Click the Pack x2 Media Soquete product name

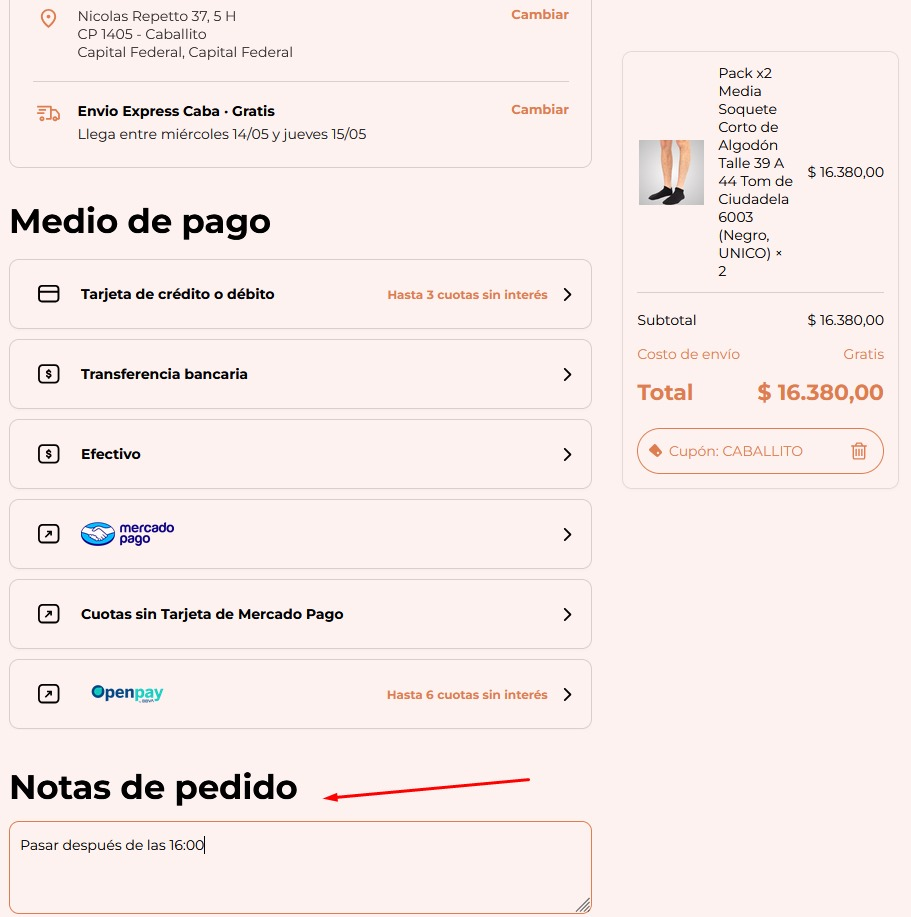(755, 172)
